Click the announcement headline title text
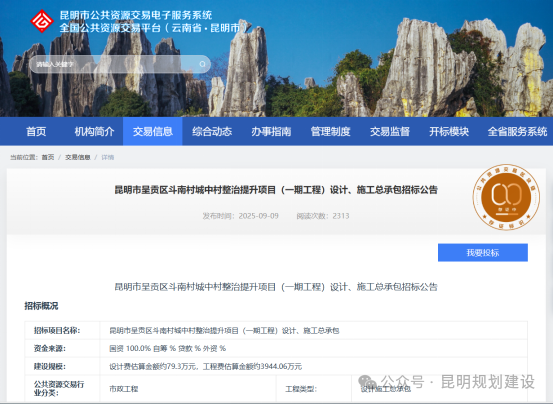553x404 pixels. (x=276, y=190)
